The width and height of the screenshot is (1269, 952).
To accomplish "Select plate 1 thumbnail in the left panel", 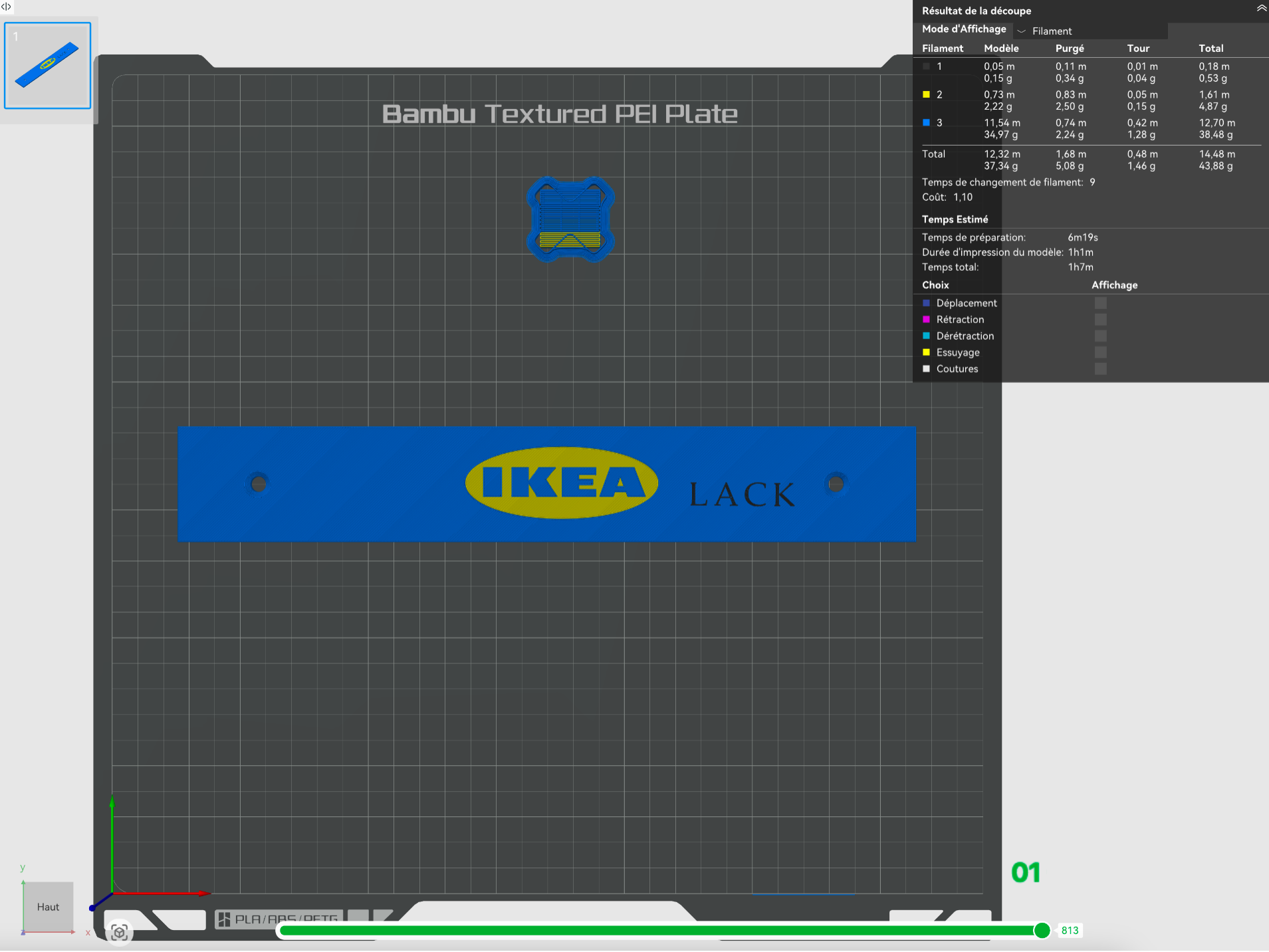I will pos(47,64).
